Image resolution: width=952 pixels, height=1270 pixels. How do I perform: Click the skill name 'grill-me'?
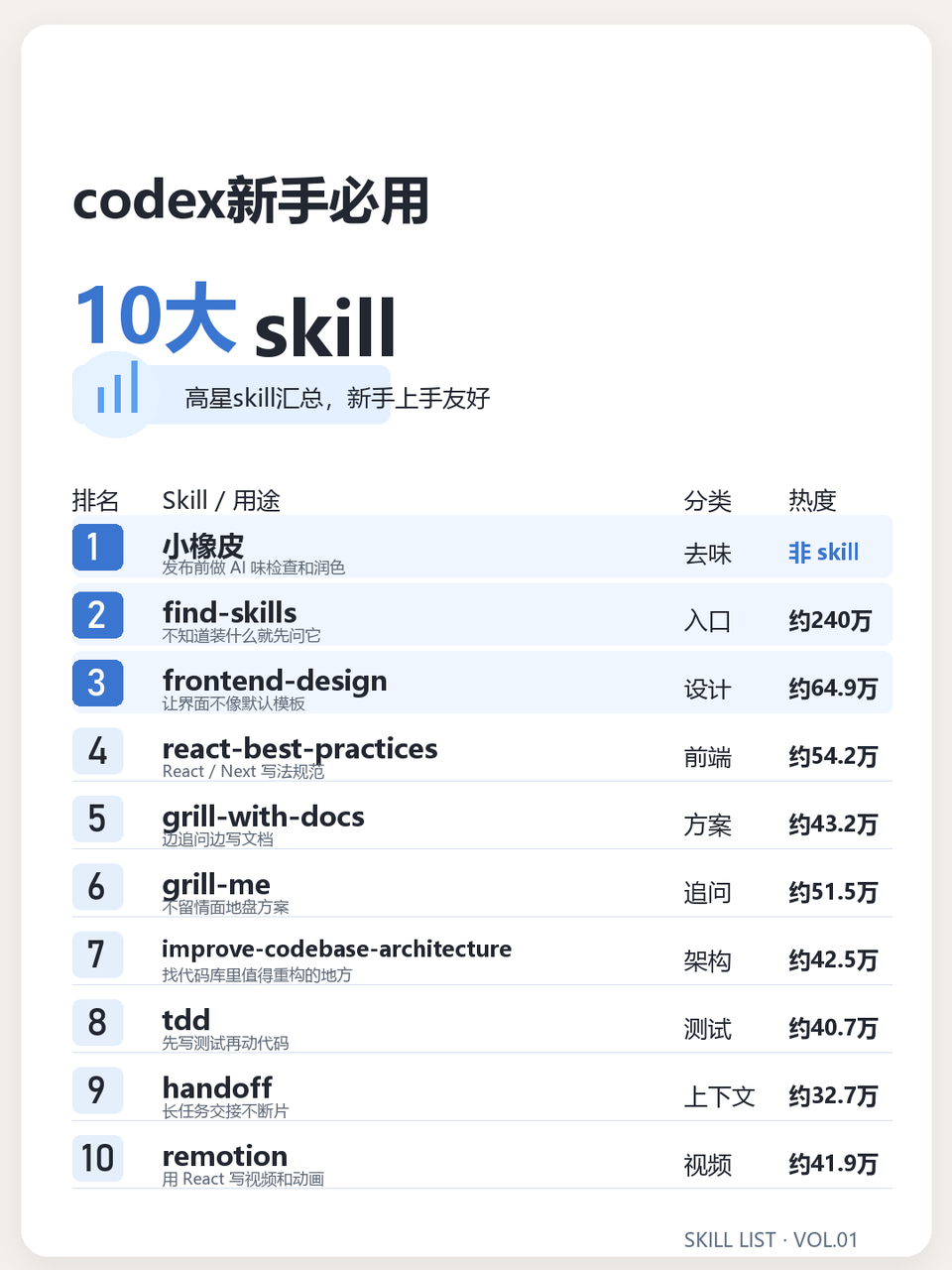216,885
